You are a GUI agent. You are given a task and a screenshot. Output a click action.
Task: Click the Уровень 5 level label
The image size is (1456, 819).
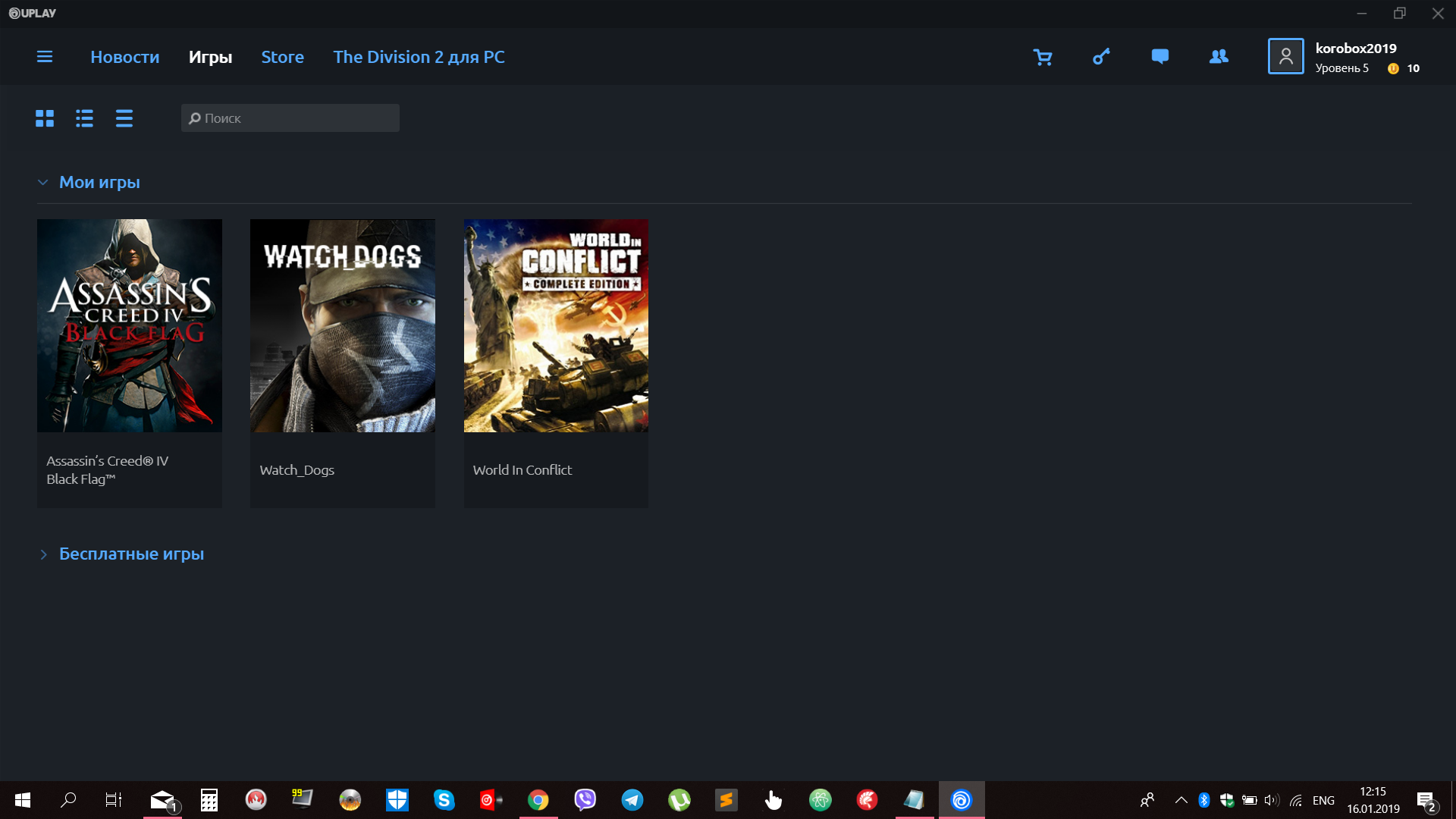(1341, 68)
